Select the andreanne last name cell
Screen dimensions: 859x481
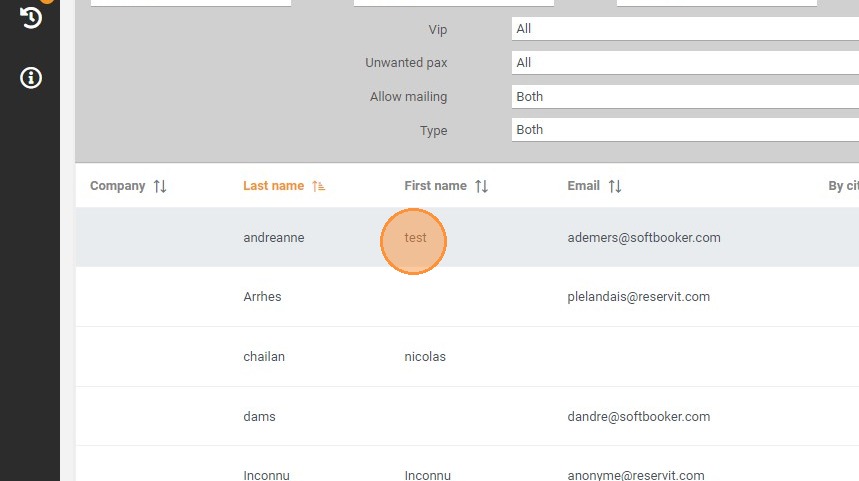coord(274,237)
